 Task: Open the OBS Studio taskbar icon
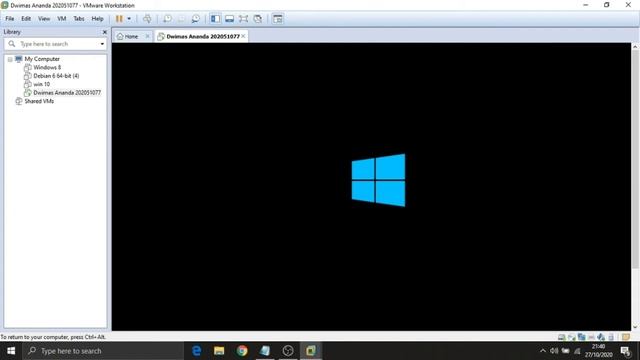(x=288, y=351)
